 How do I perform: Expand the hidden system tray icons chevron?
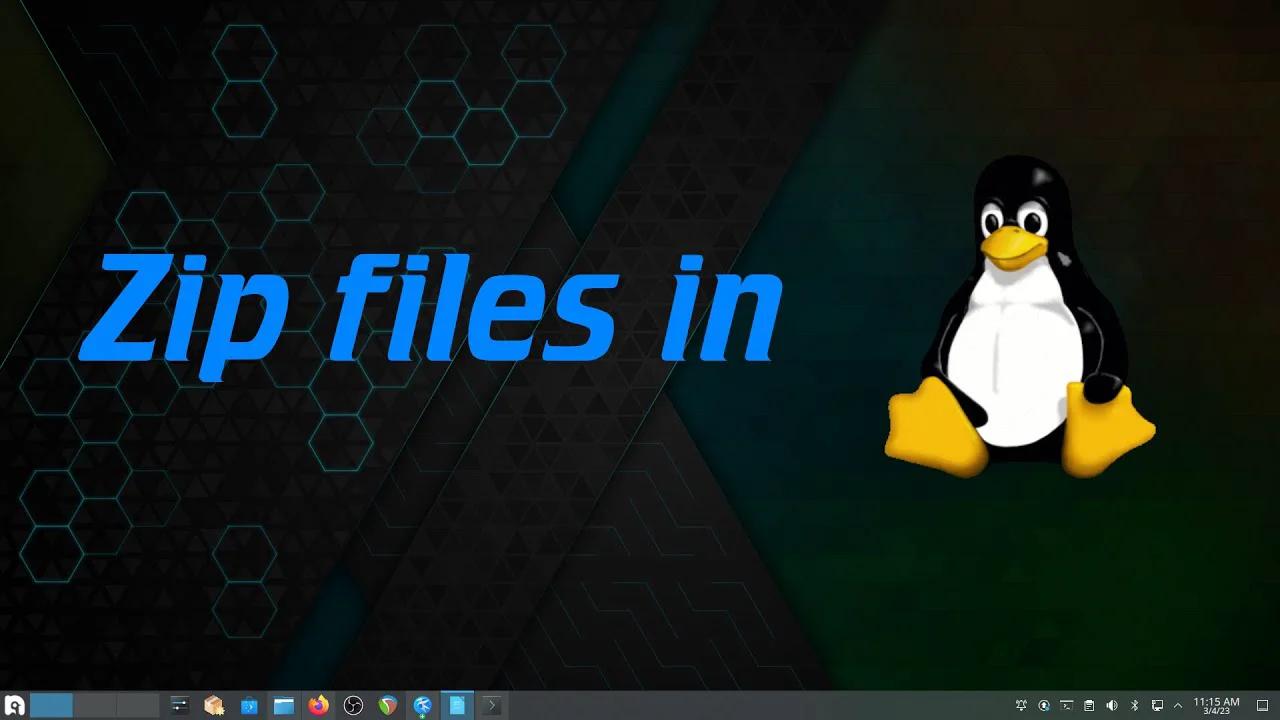1177,705
